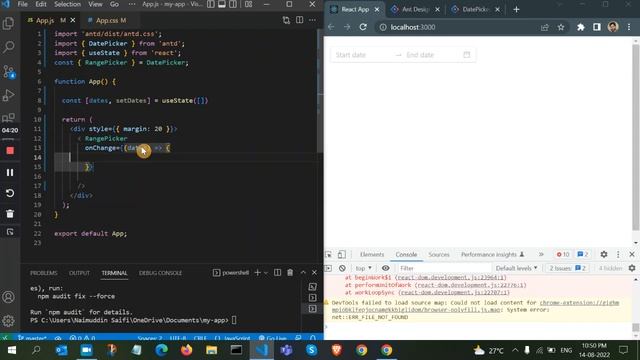Toggle the device toolbar in DevTools

(342, 254)
